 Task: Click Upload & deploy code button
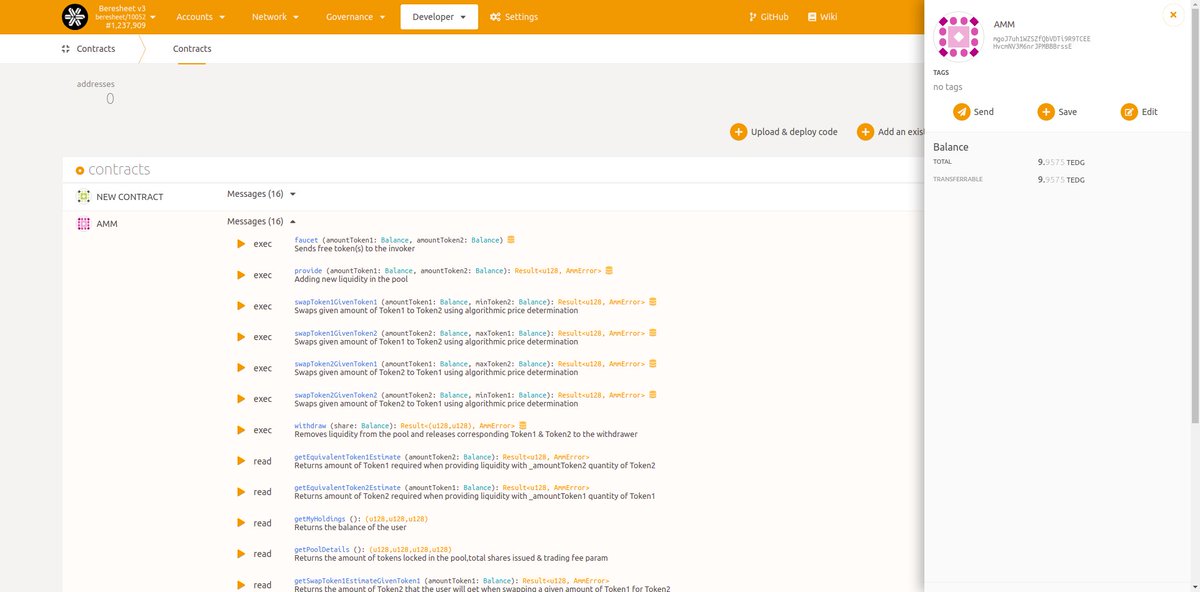click(x=784, y=132)
